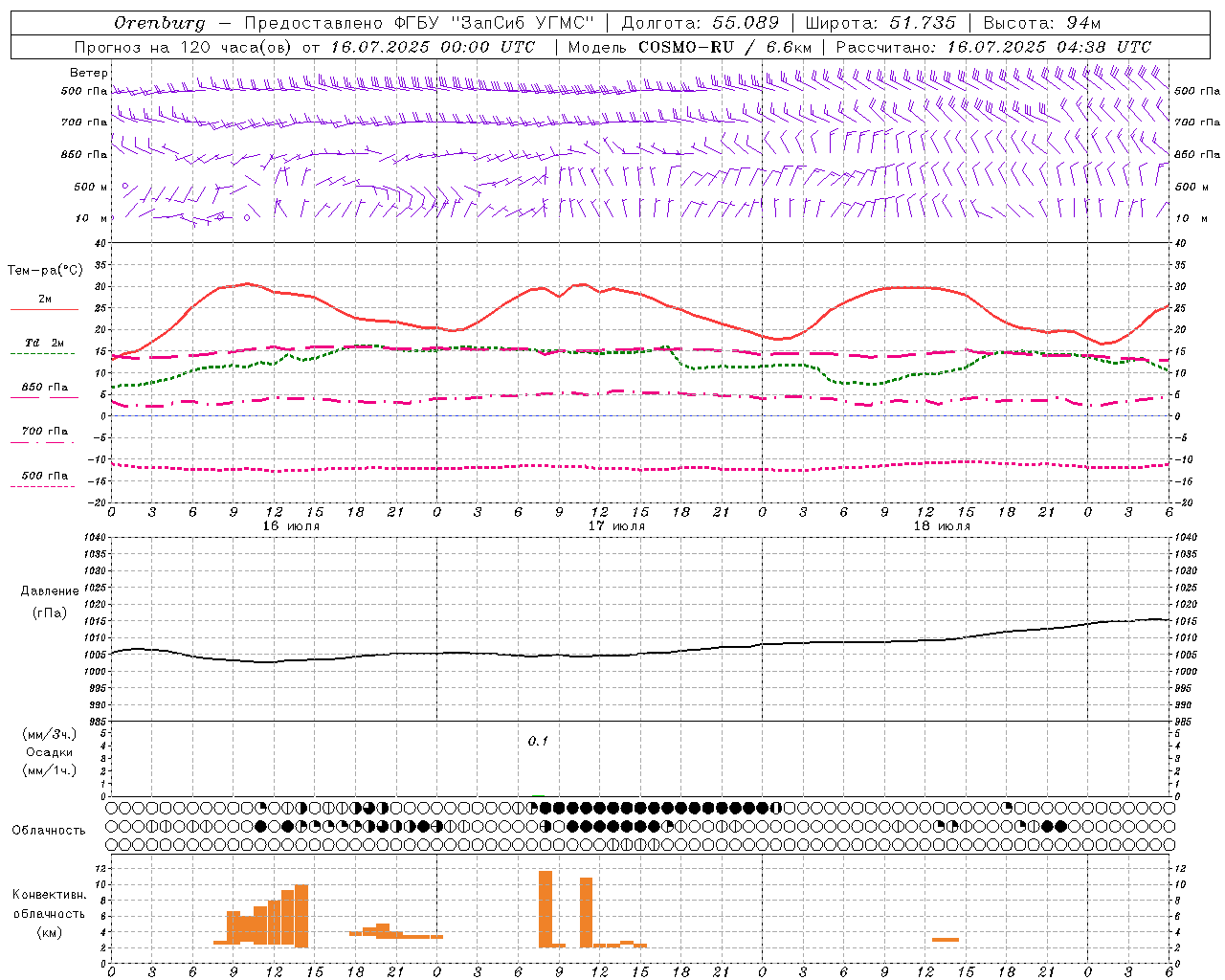The width and height of the screenshot is (1225, 980).
Task: Select the (гПа) pressure unit label
Action: (50, 613)
